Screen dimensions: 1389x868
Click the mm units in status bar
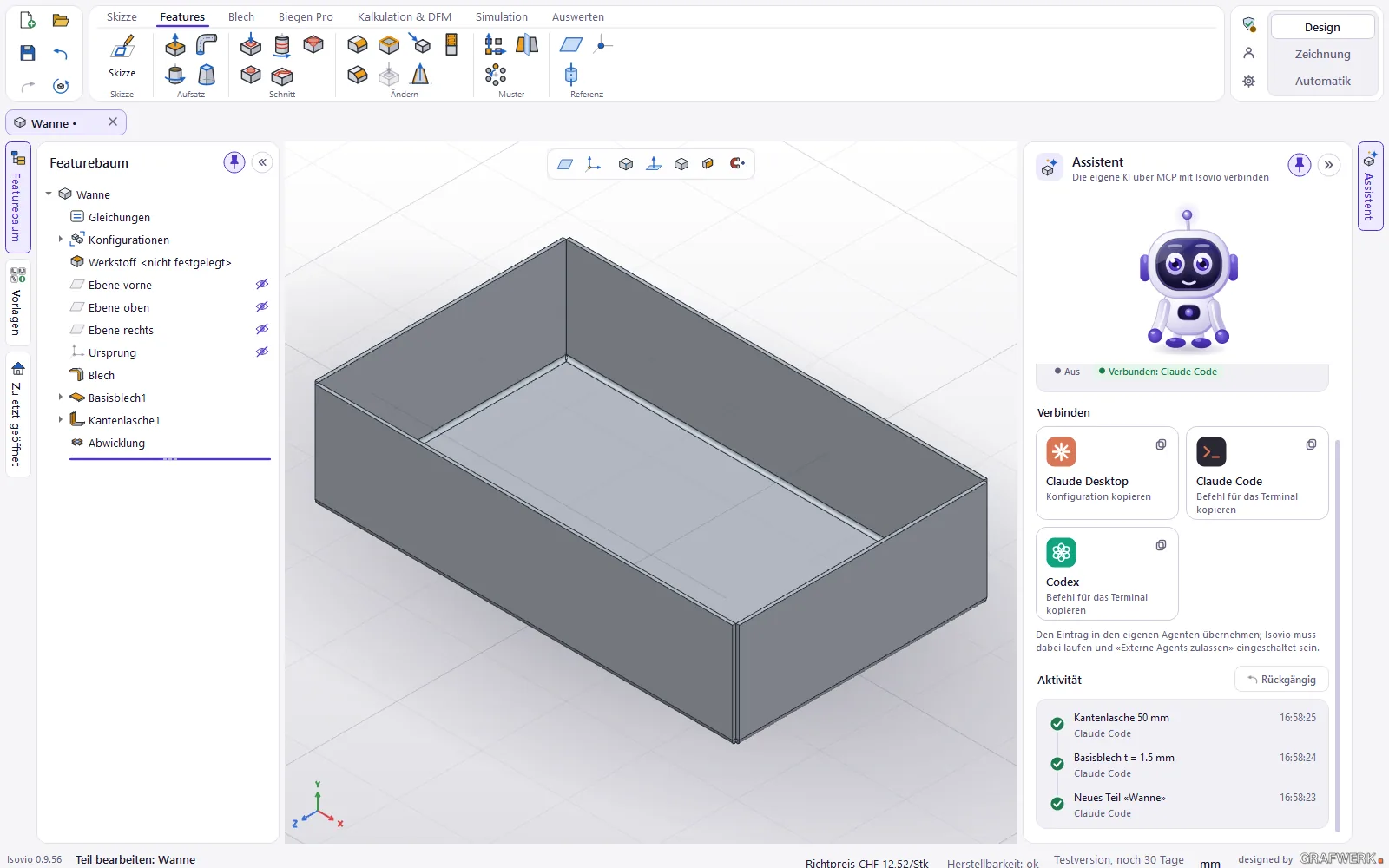[1210, 862]
